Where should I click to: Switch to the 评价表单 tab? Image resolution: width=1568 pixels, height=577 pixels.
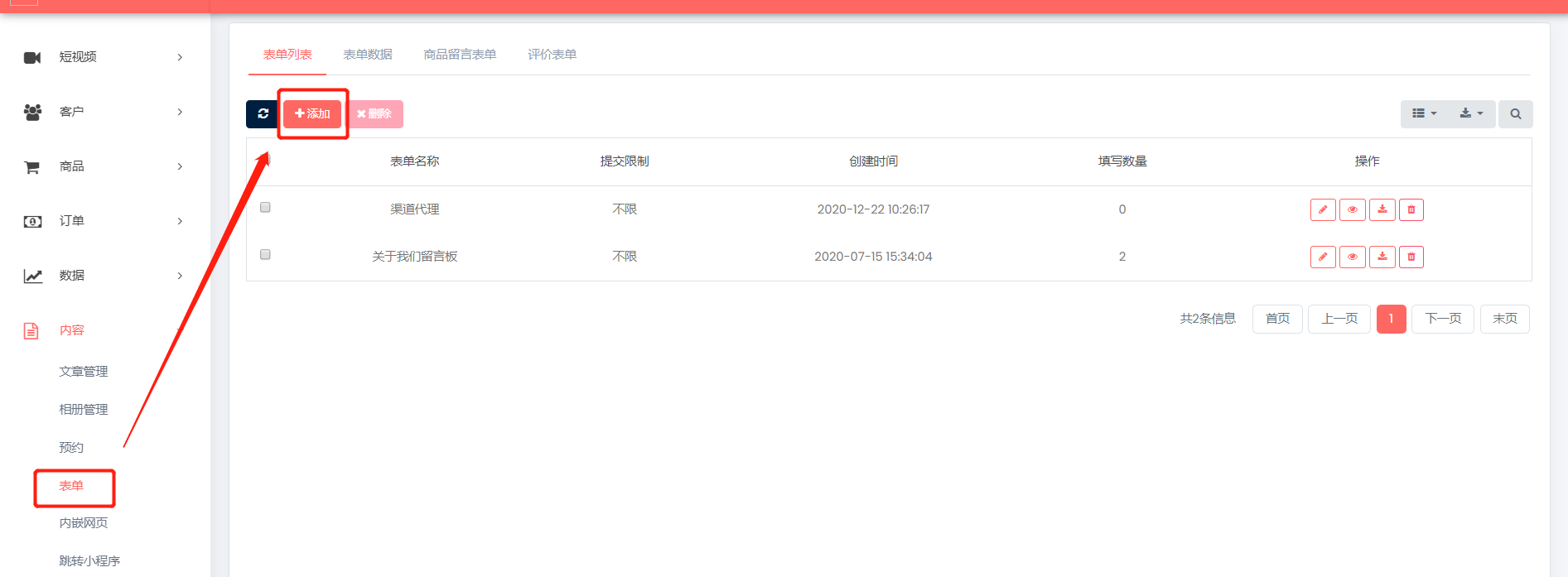(552, 55)
